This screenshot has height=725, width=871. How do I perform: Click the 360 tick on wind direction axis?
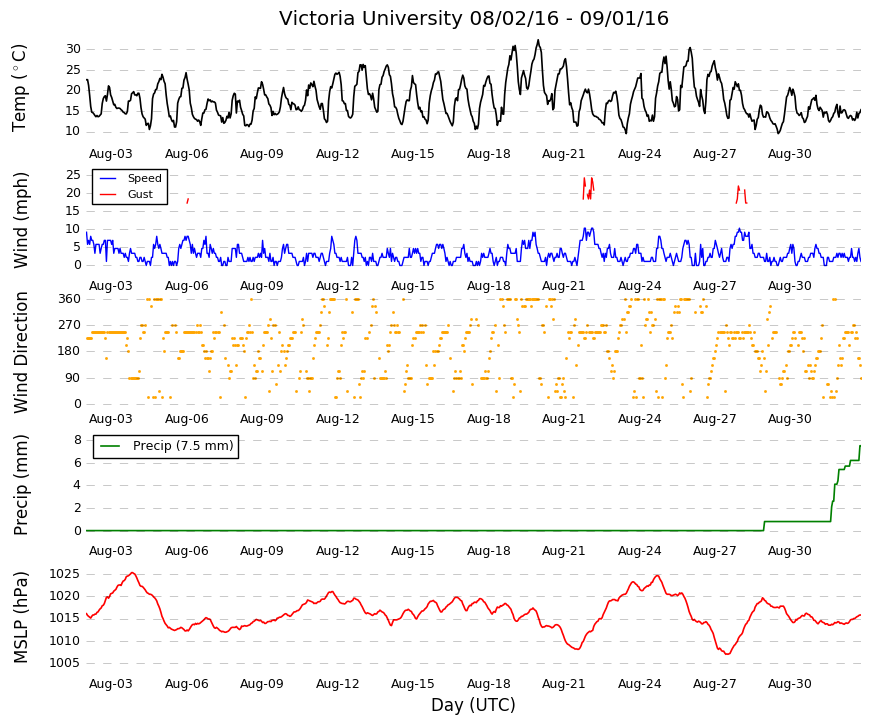click(x=70, y=299)
